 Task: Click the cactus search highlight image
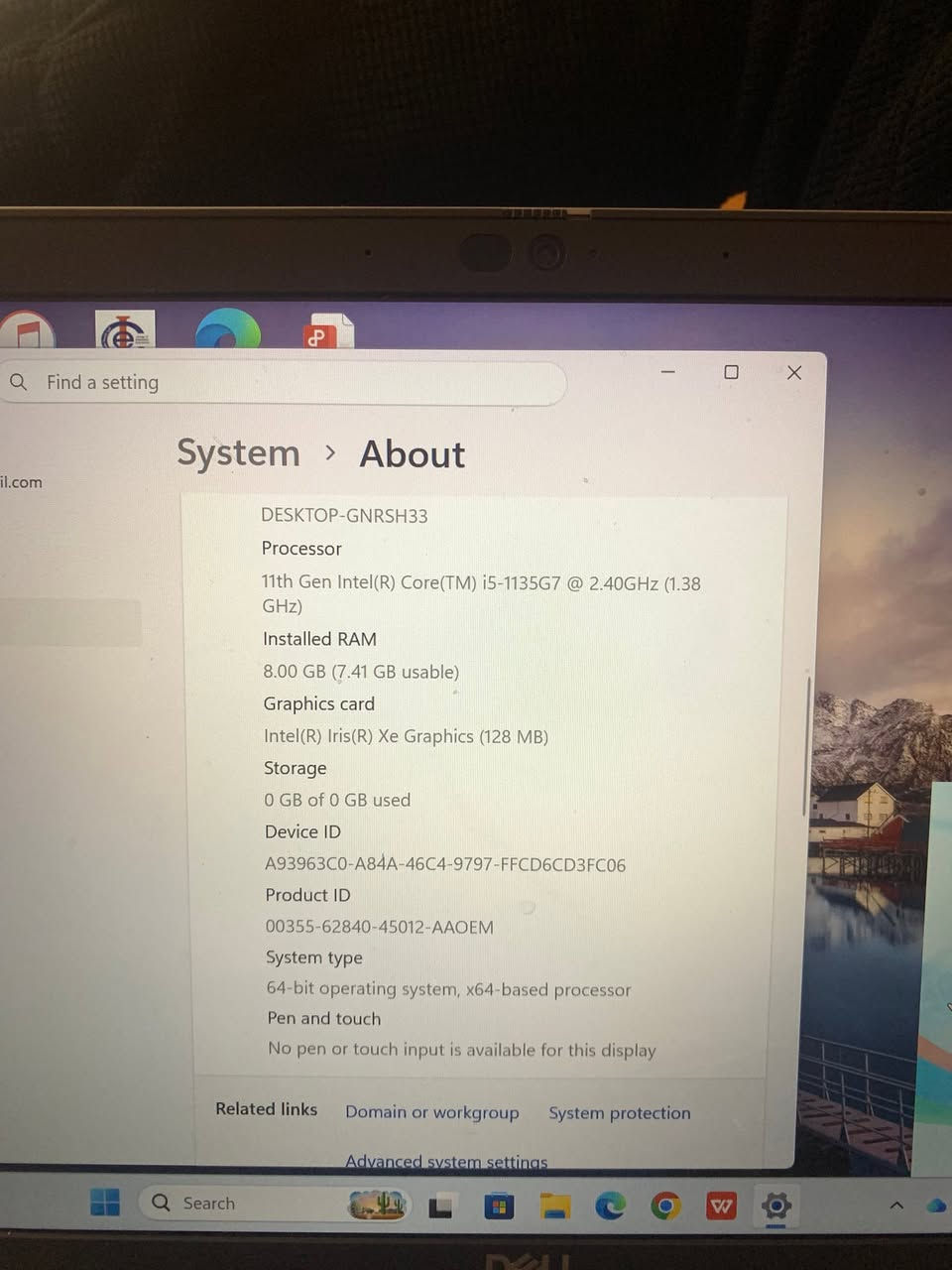(x=378, y=1204)
